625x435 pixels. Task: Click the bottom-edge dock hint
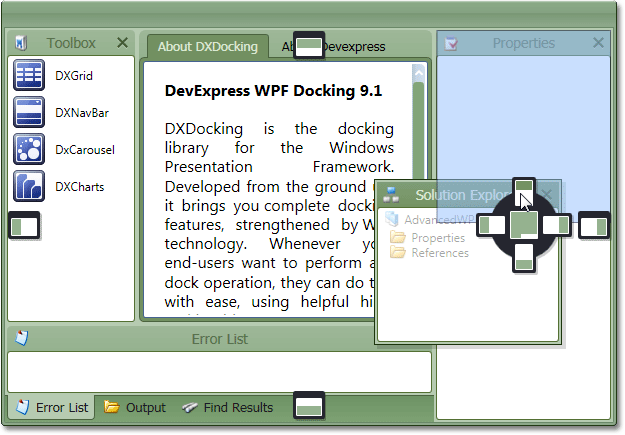(x=310, y=406)
